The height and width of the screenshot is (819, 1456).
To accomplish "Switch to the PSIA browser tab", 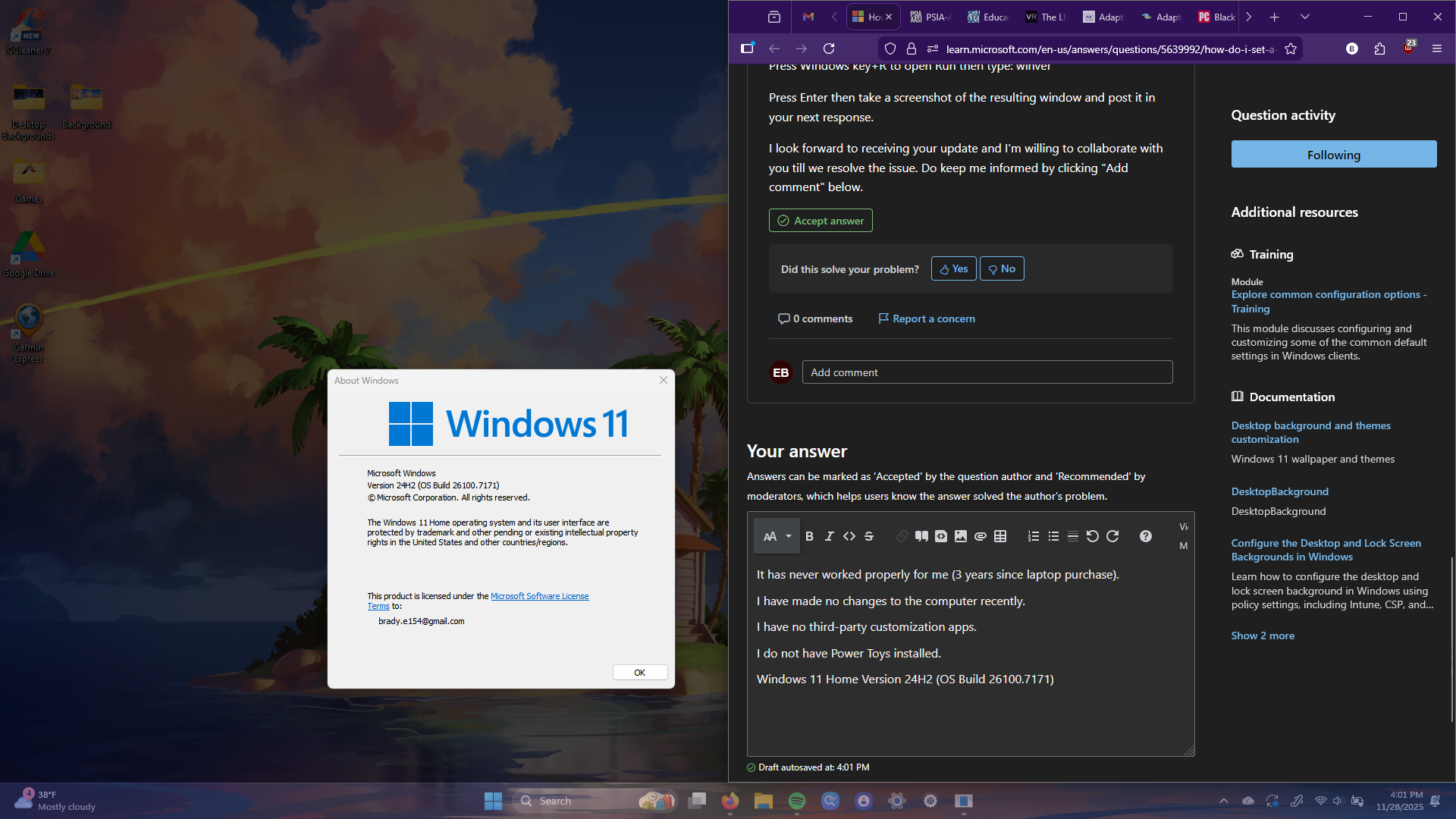I will (930, 17).
